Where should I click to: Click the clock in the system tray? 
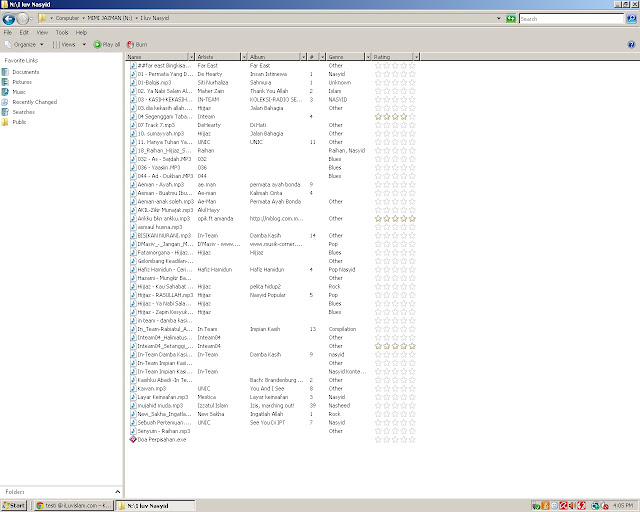pyautogui.click(x=623, y=505)
